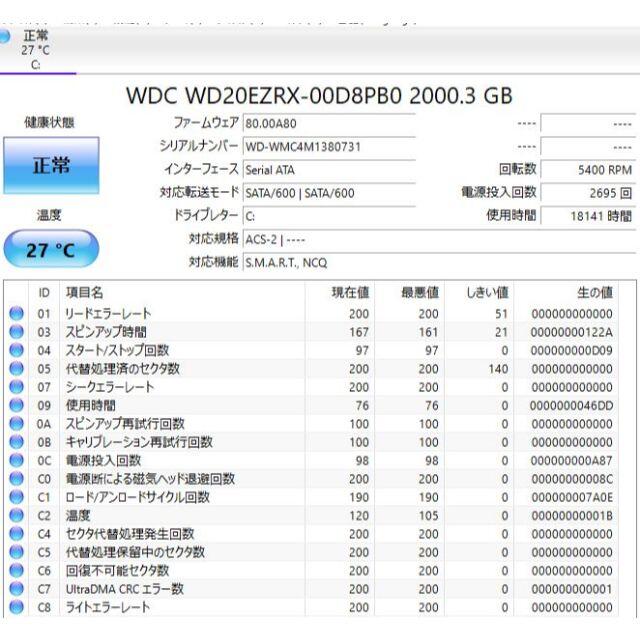This screenshot has height=640, width=640.
Task: Select the ライトエラーレート attribute name
Action: coord(107,607)
